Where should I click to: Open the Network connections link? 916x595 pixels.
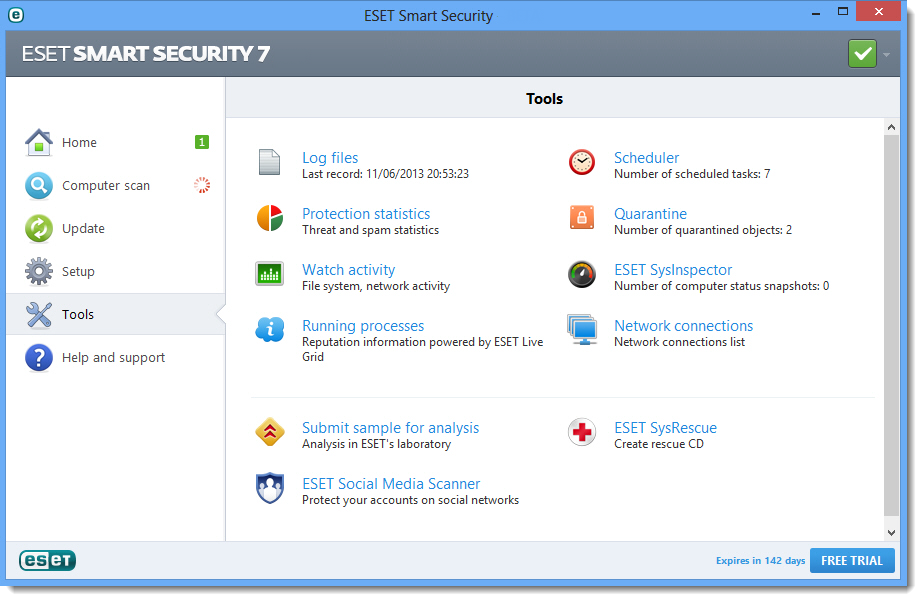[x=683, y=326]
